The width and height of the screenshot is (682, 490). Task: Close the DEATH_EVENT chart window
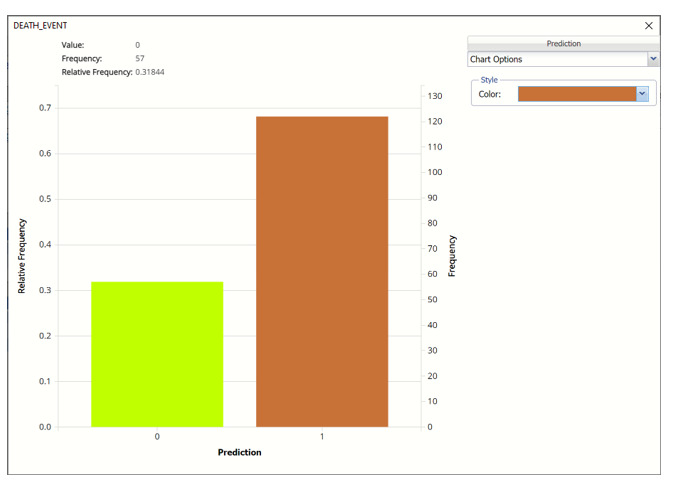(x=648, y=26)
